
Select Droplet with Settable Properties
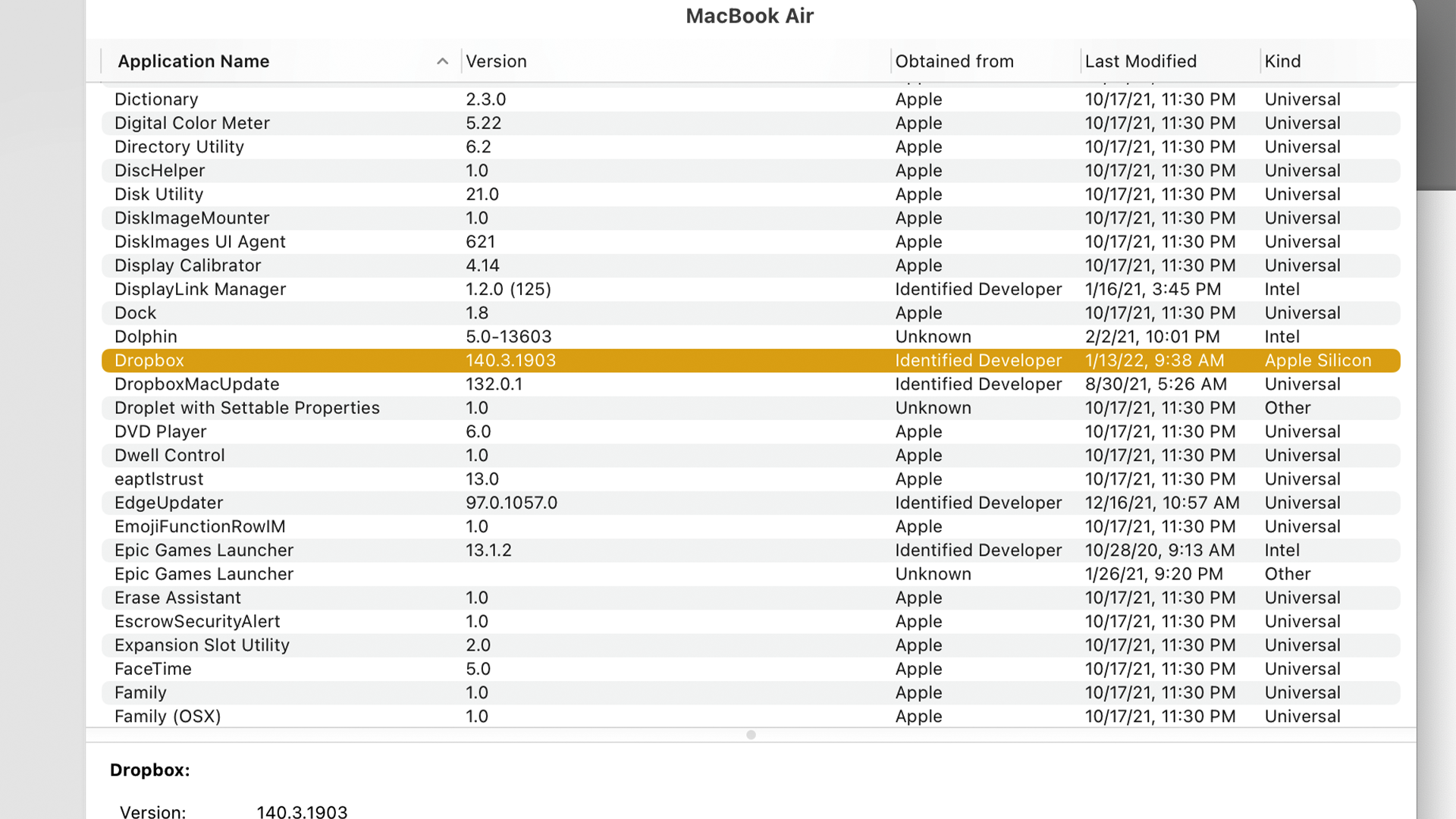751,408
